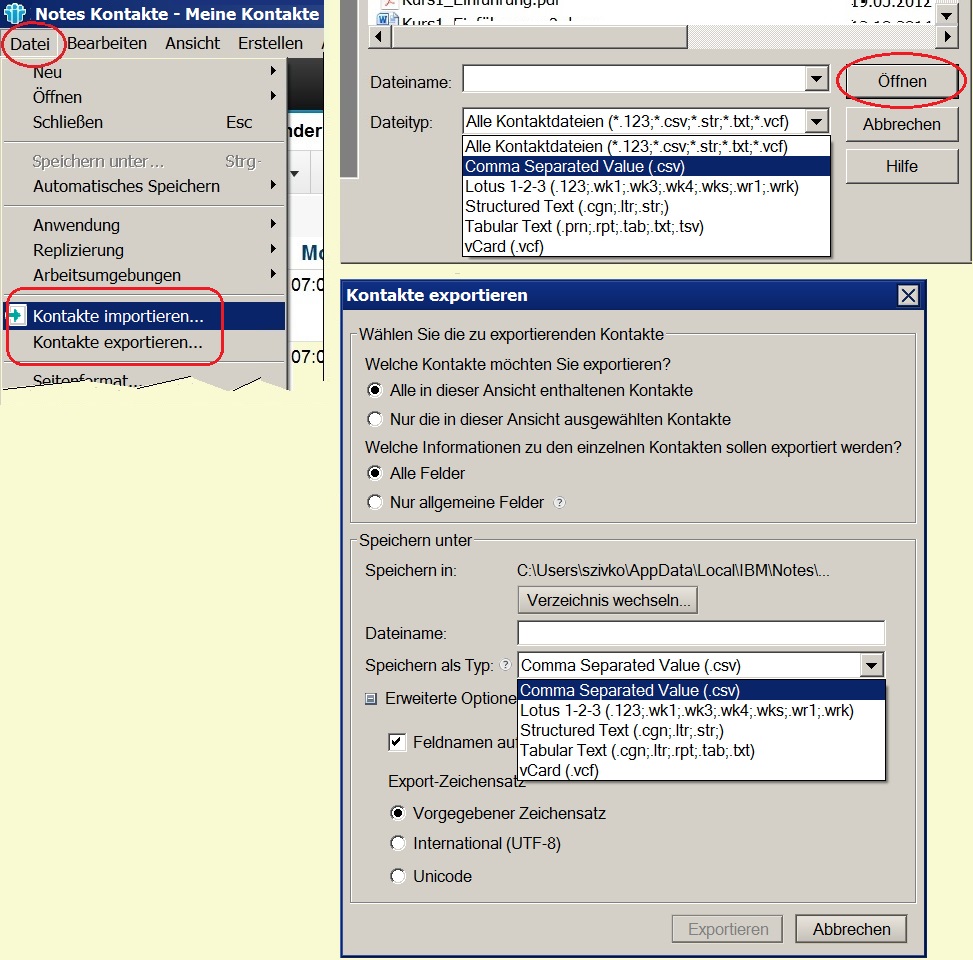Collapse the Erweiterte Optionen section

370,699
